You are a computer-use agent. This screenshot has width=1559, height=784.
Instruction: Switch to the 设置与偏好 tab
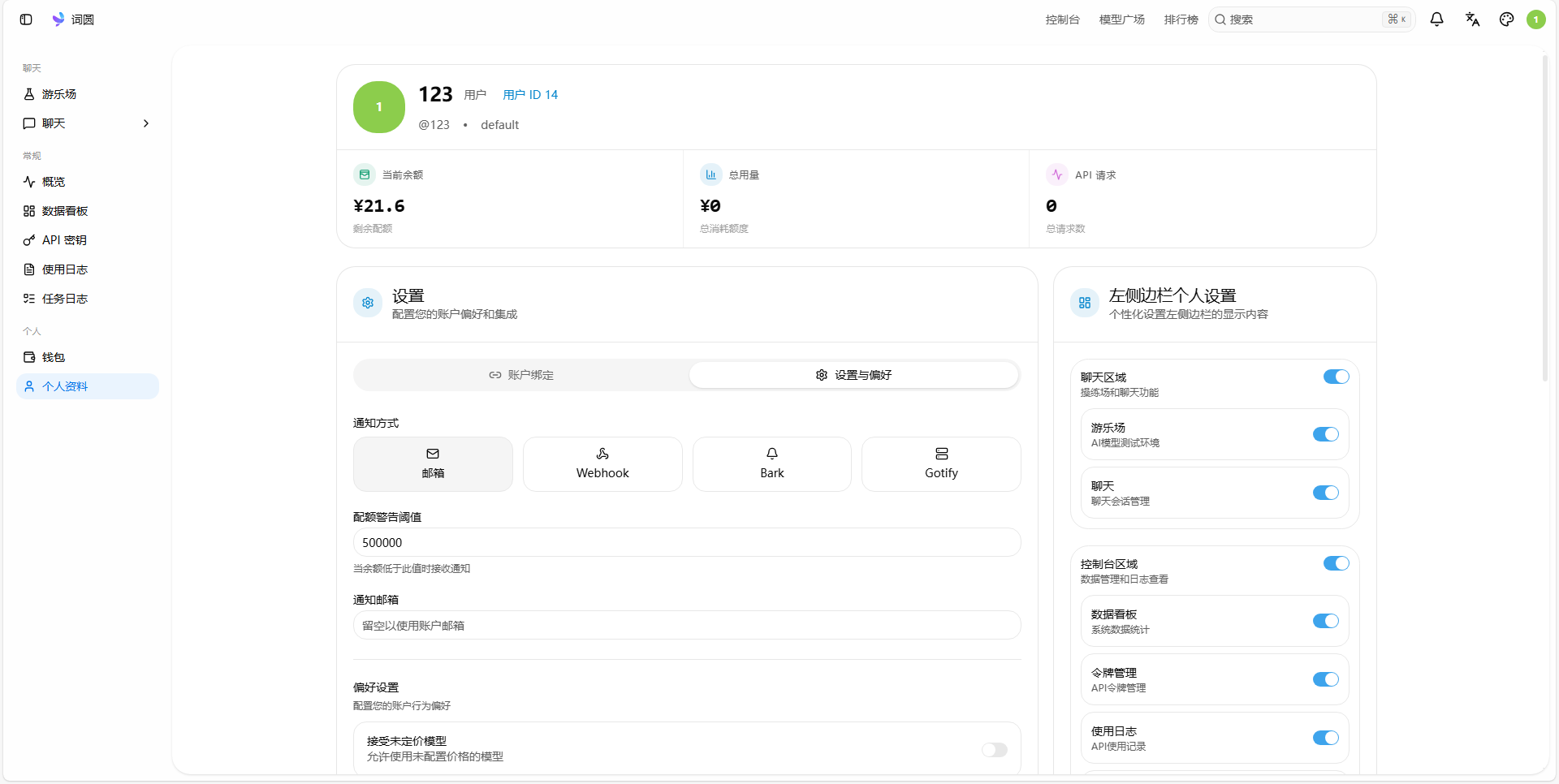[853, 375]
